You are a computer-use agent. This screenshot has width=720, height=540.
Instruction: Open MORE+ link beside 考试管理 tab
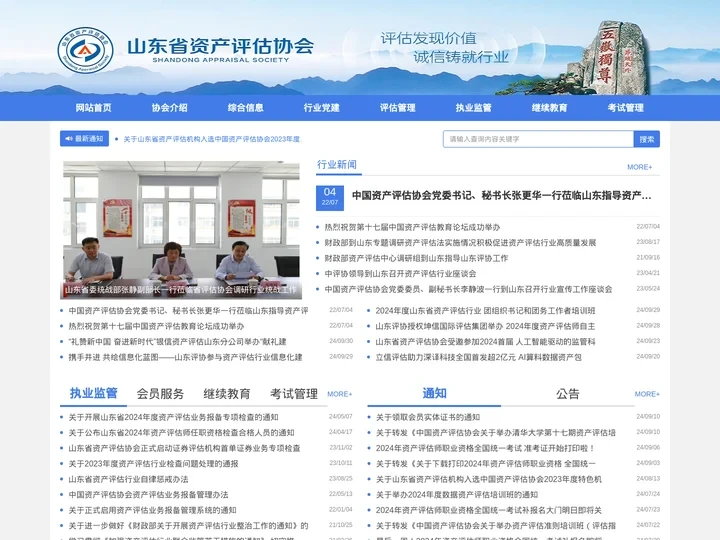[x=340, y=394]
